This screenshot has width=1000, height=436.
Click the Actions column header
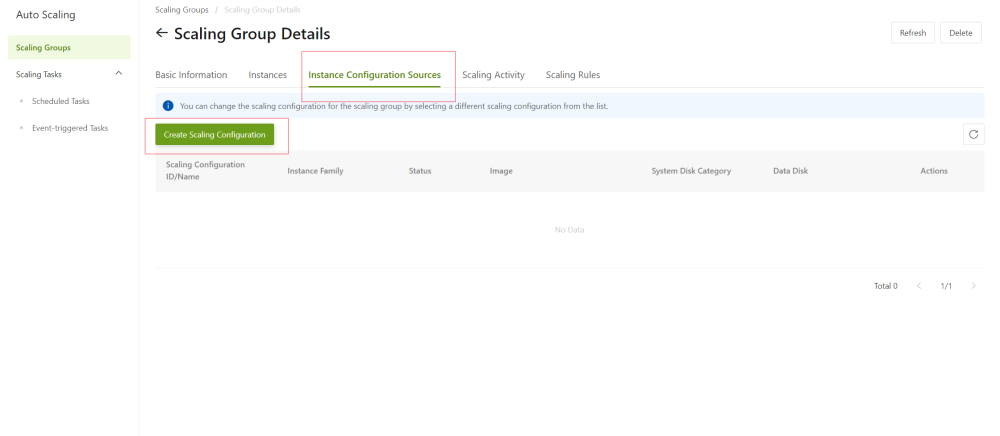pos(934,171)
